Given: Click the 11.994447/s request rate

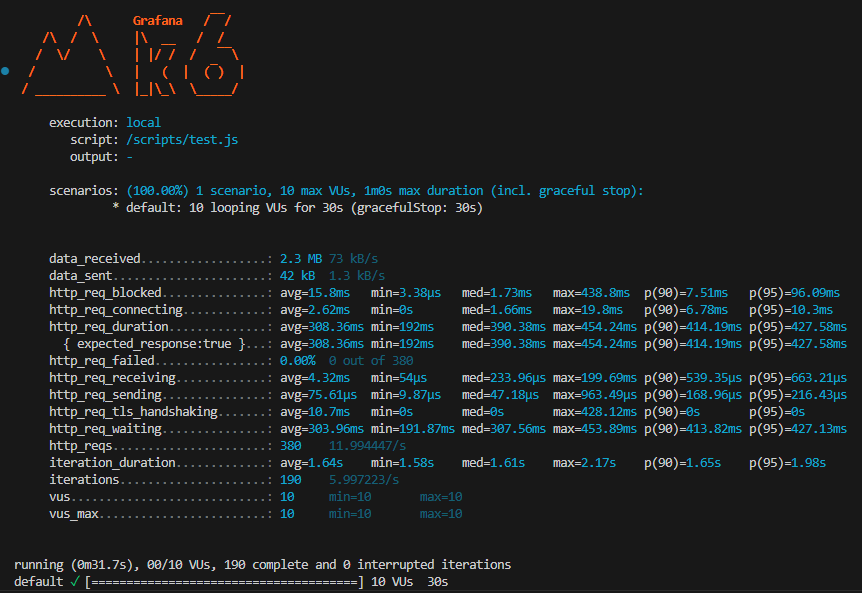Looking at the screenshot, I should coord(367,446).
